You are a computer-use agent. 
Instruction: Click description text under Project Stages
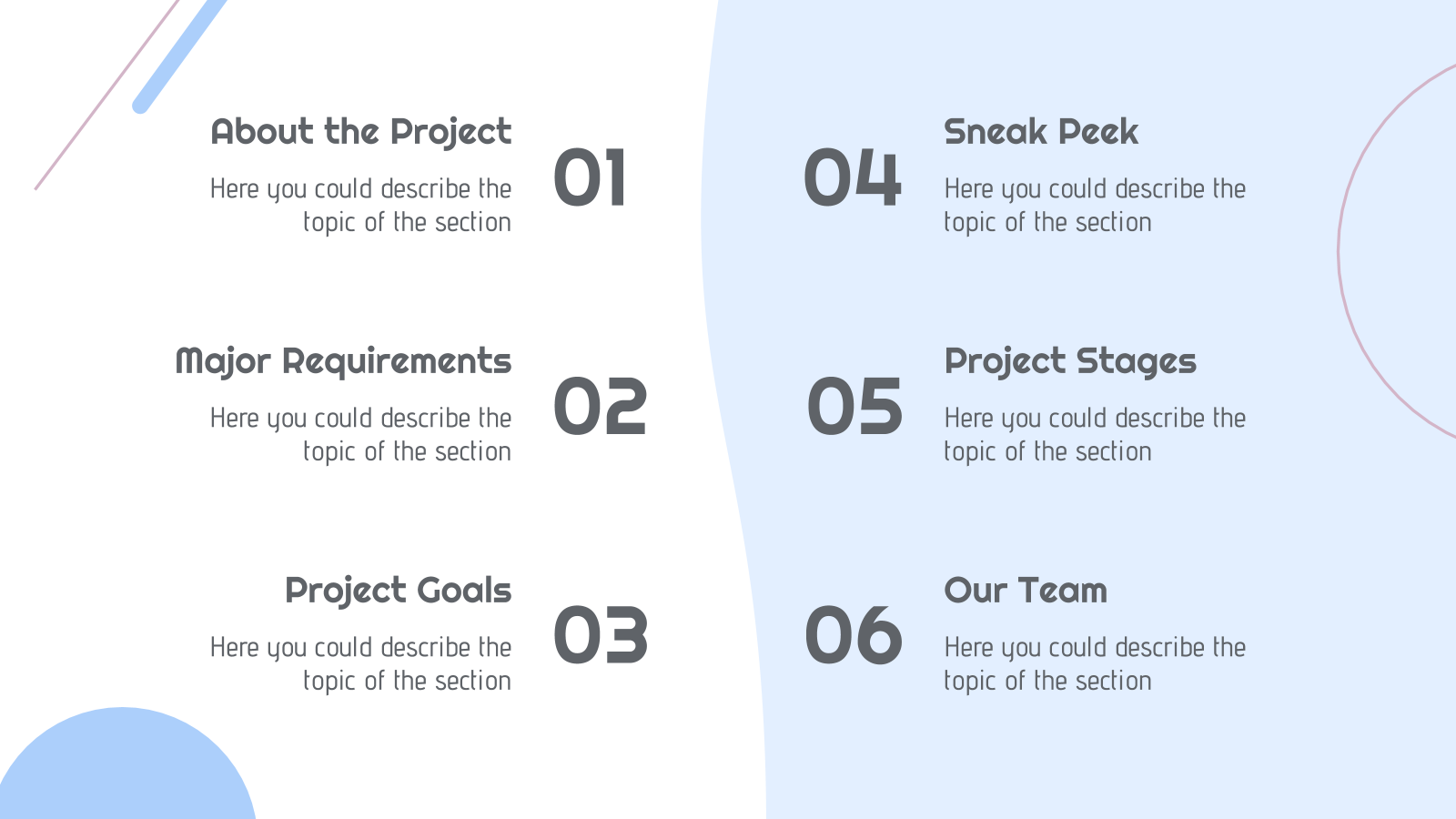click(x=1095, y=435)
